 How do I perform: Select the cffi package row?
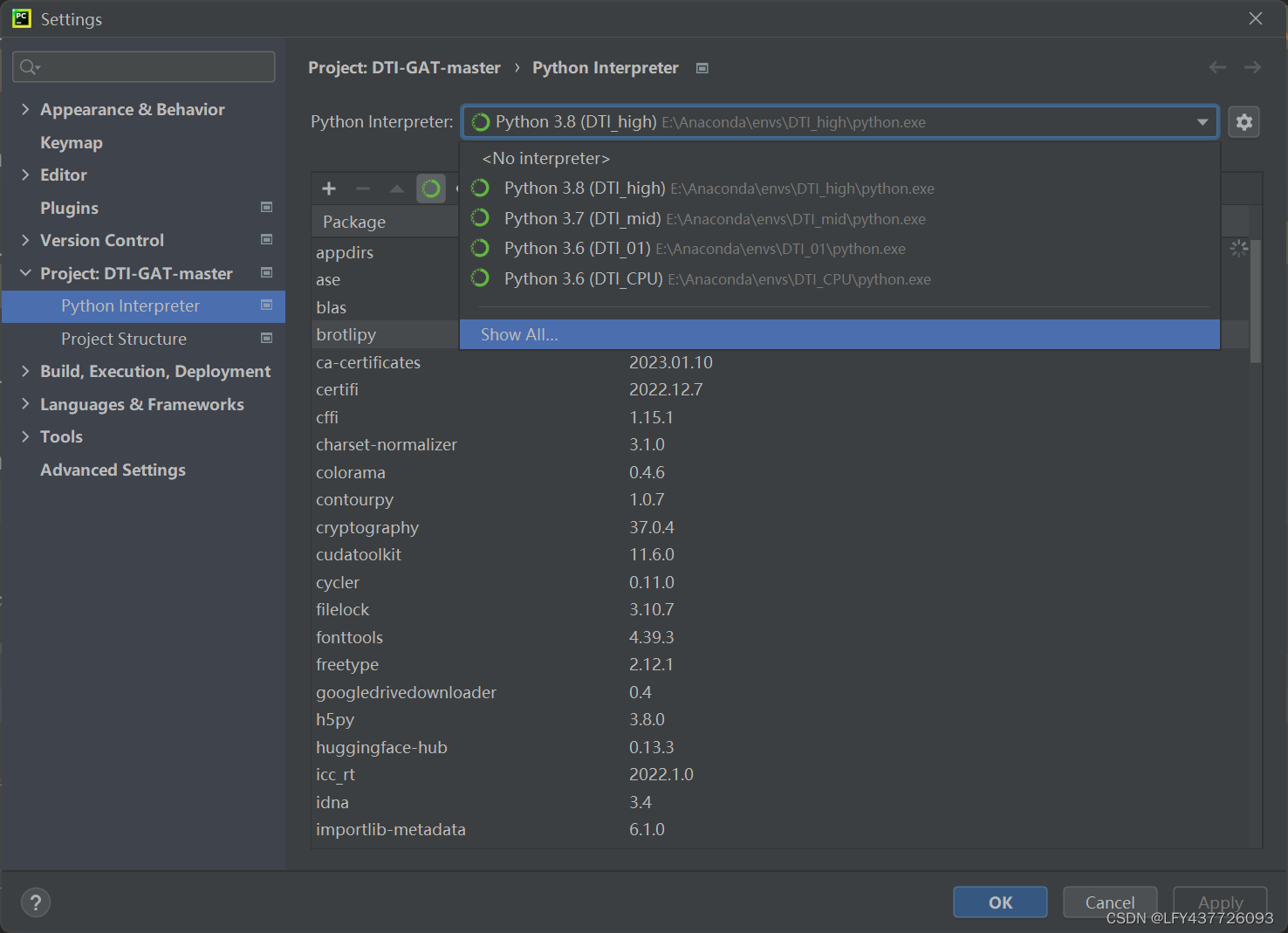pos(781,417)
